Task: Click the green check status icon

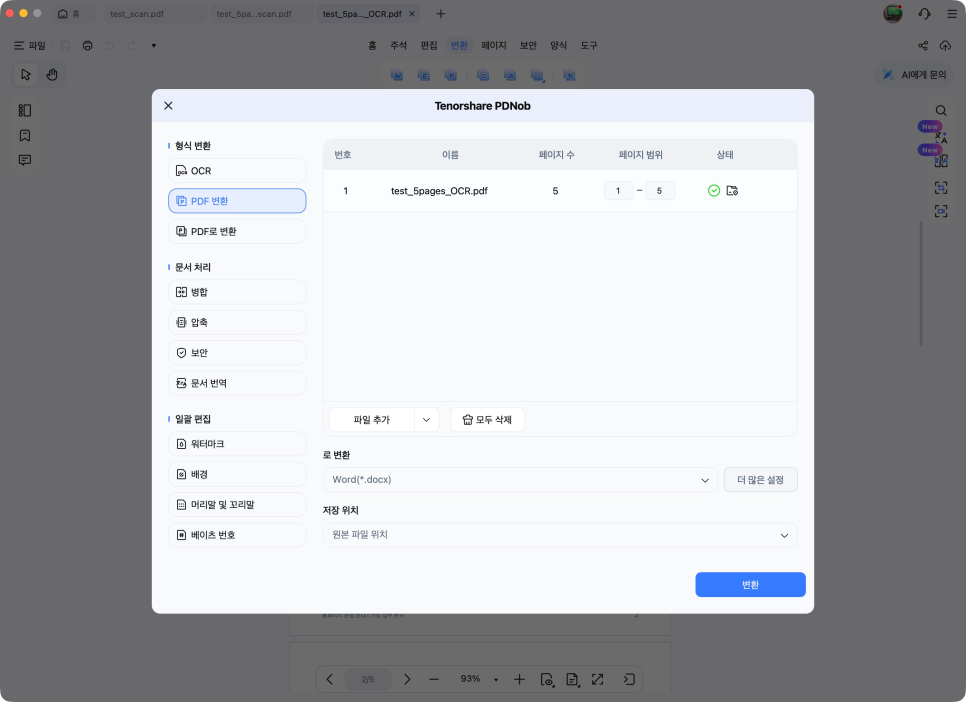Action: (713, 190)
